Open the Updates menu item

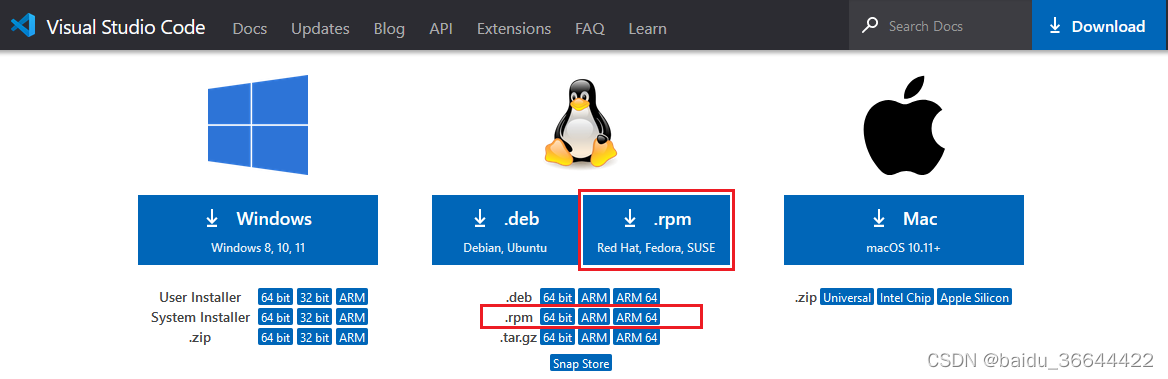(x=320, y=28)
